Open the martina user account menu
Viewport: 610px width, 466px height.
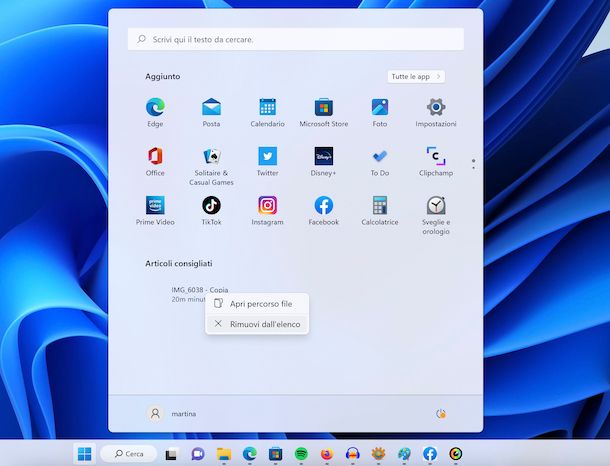(171, 413)
